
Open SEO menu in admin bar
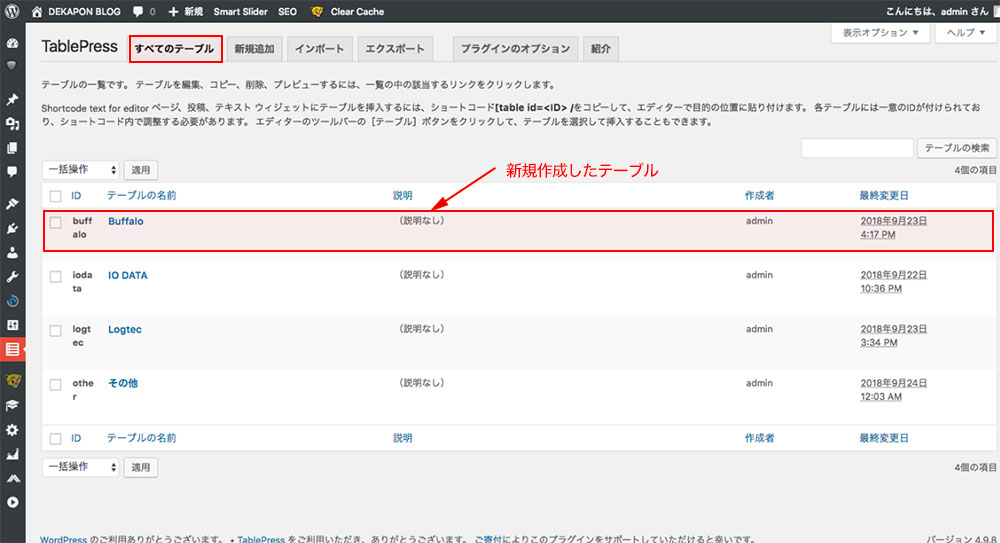(x=287, y=11)
